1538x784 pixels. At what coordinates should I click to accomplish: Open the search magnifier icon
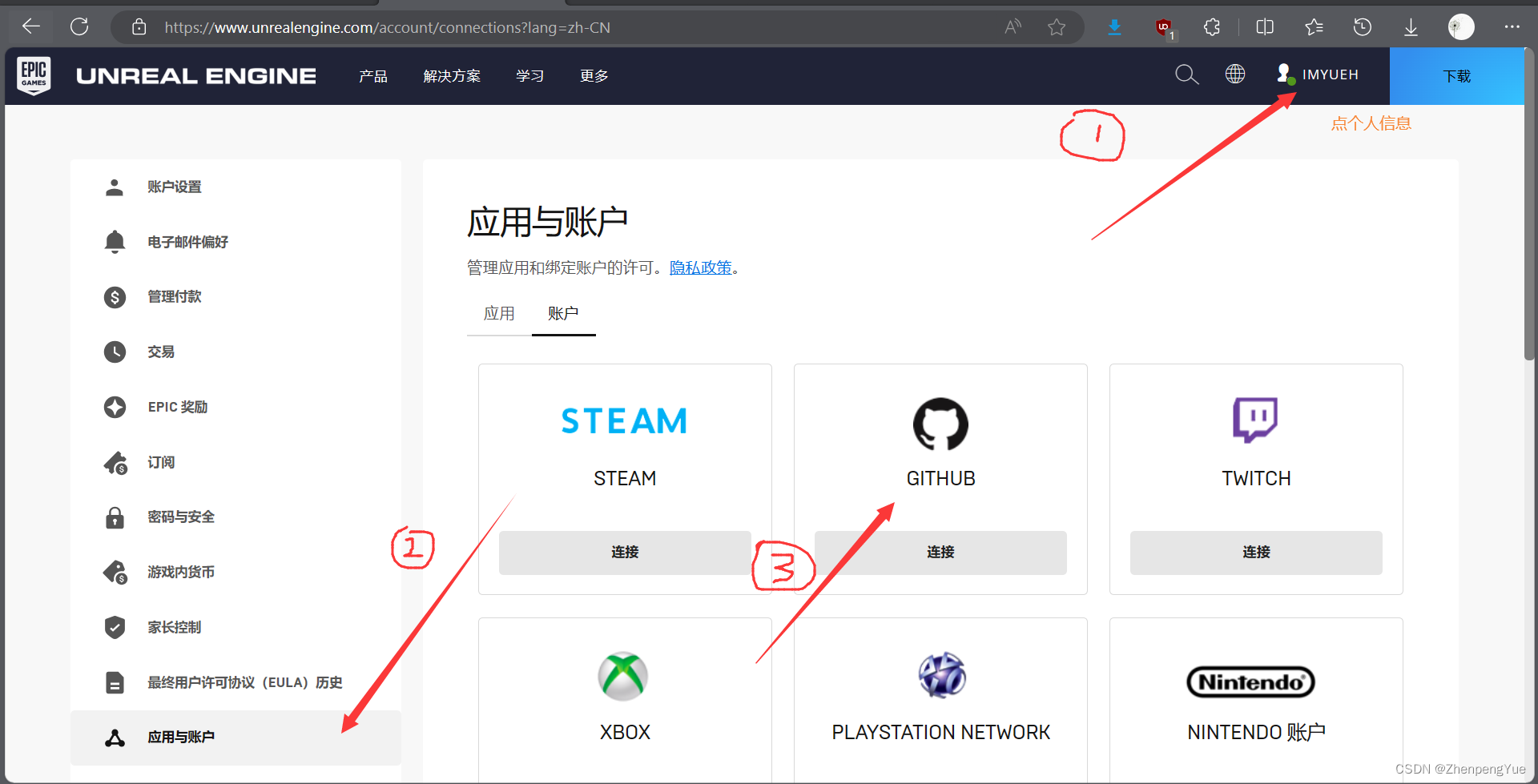[1186, 74]
